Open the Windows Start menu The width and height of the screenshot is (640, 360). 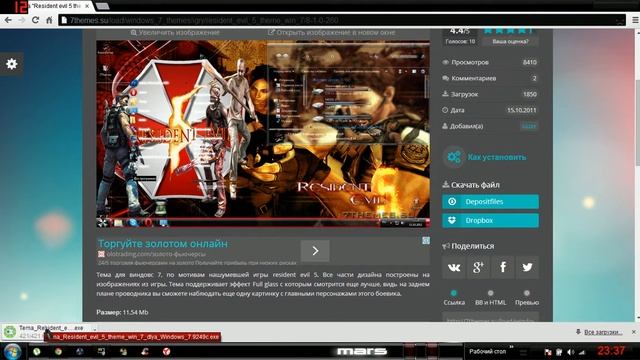click(x=12, y=351)
